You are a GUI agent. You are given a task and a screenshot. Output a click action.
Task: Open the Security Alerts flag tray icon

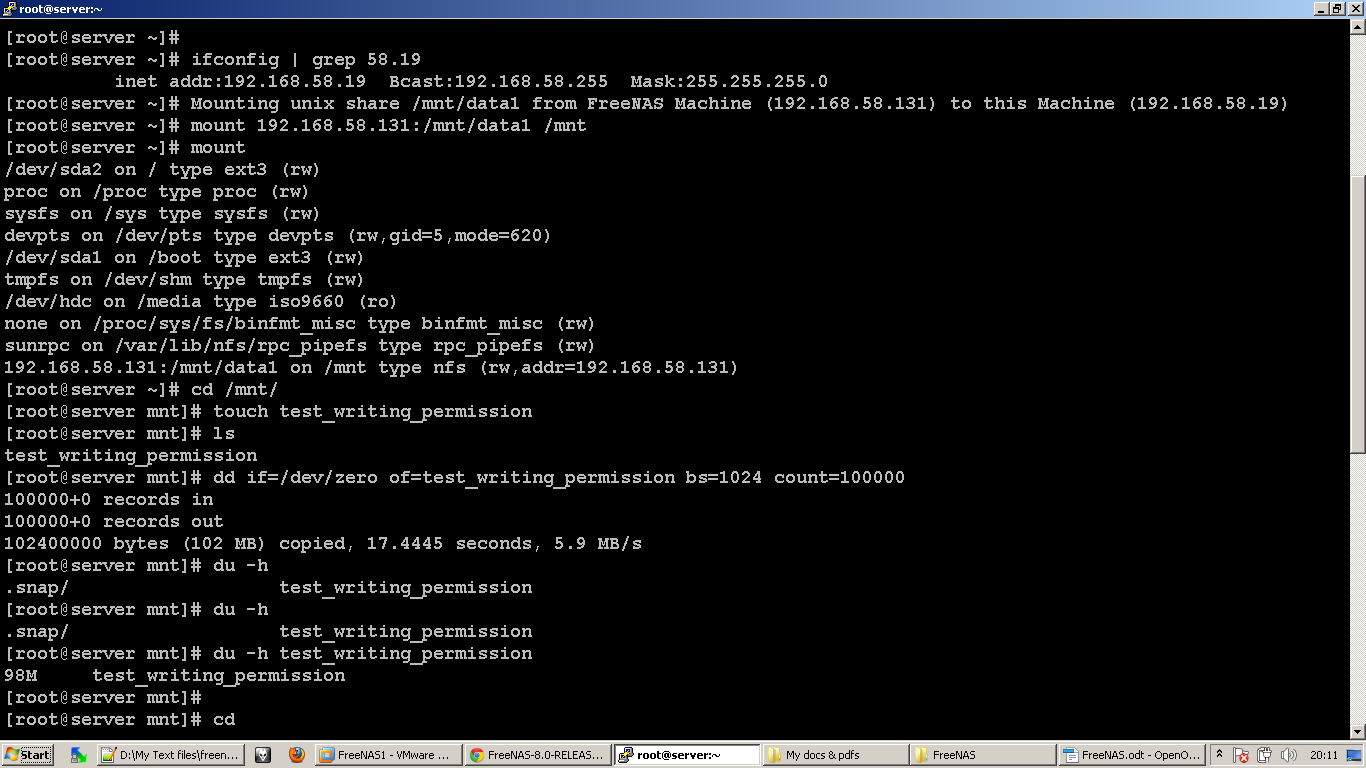click(x=1240, y=755)
